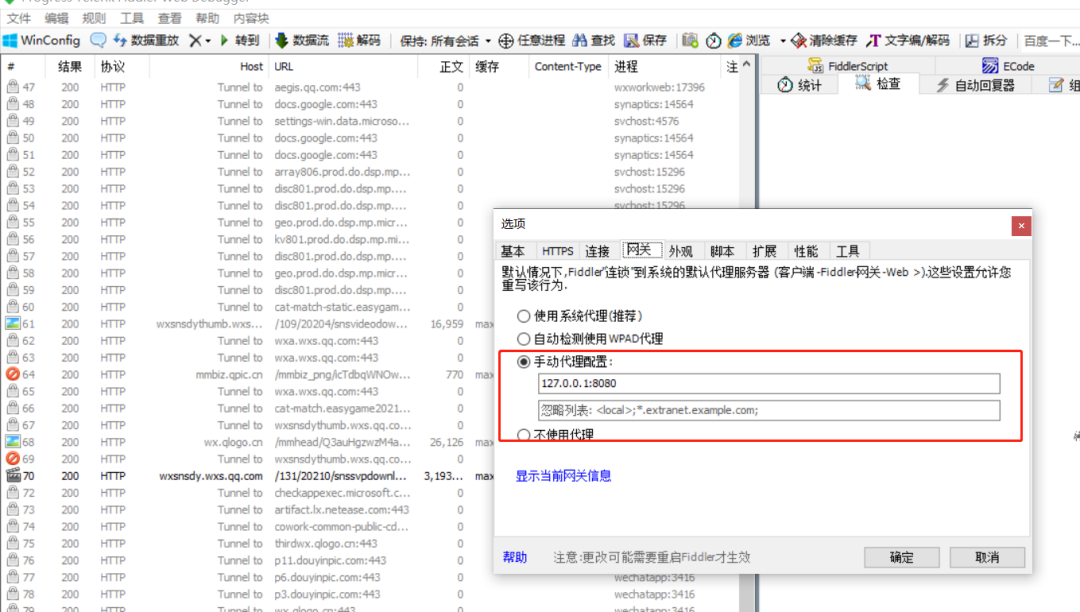Open the 连接 options tab
This screenshot has height=612, width=1080.
(x=597, y=251)
